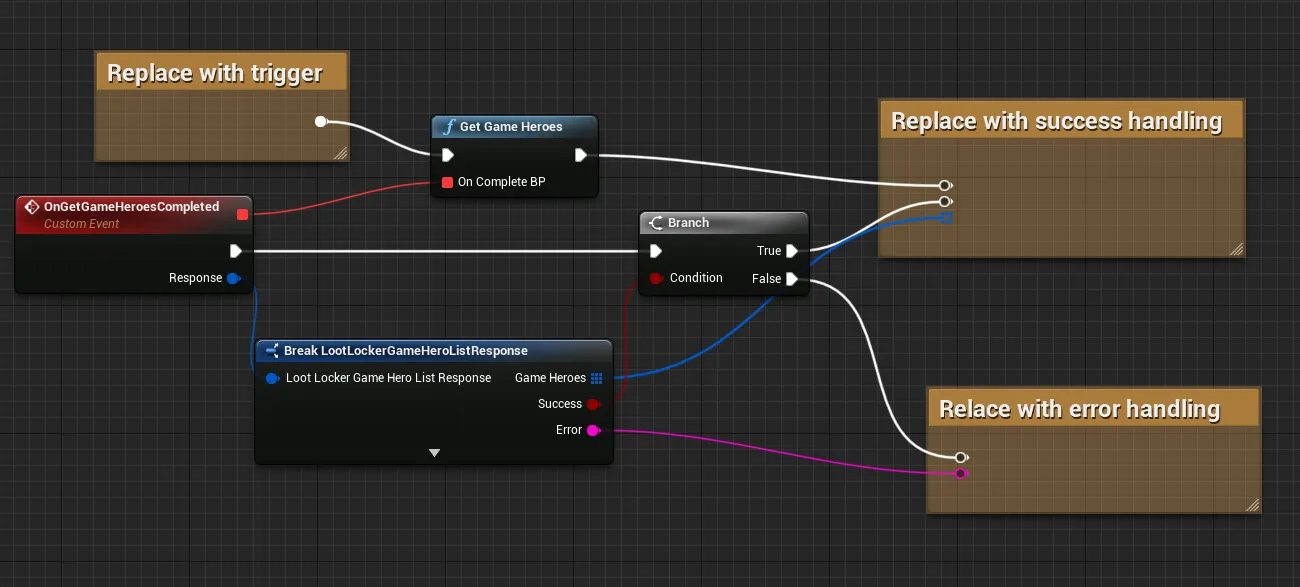The height and width of the screenshot is (587, 1300).
Task: Click the 'True' label on Branch
Action: (x=769, y=251)
